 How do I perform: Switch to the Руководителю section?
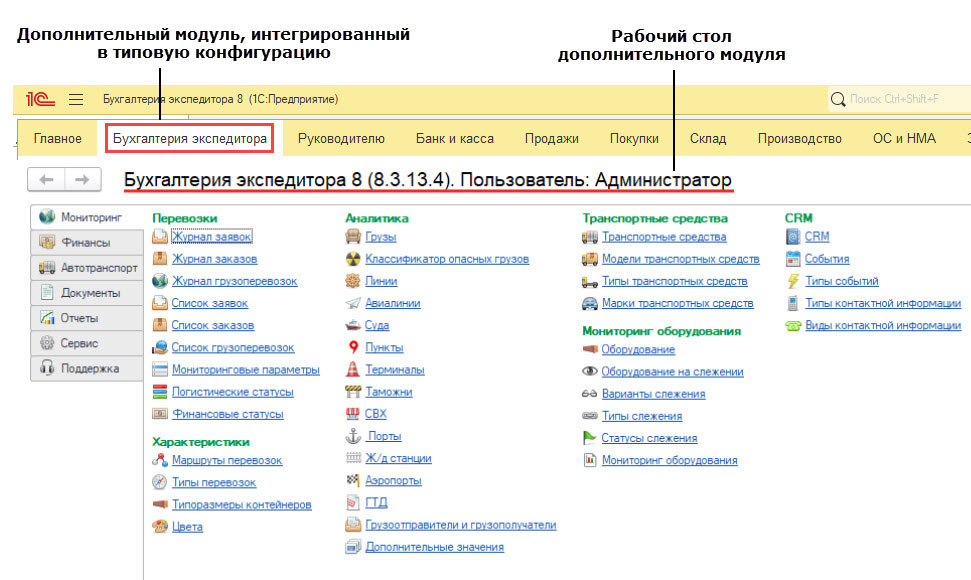(x=341, y=139)
